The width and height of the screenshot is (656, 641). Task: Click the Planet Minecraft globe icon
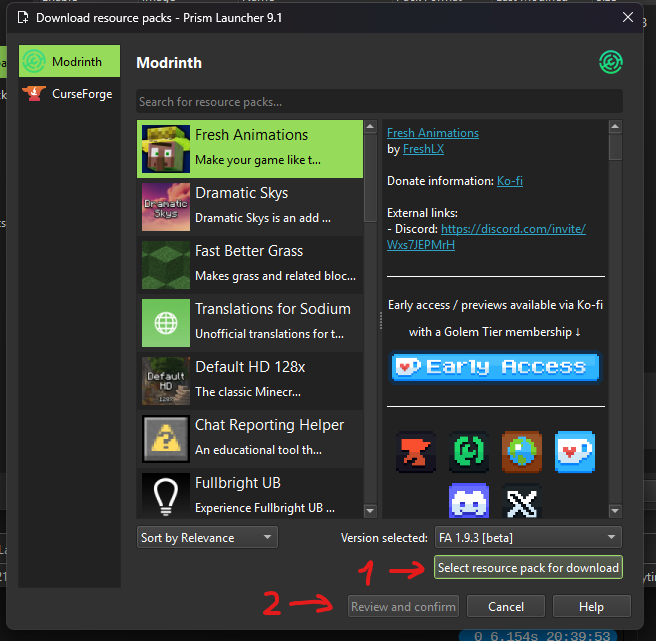coord(521,452)
